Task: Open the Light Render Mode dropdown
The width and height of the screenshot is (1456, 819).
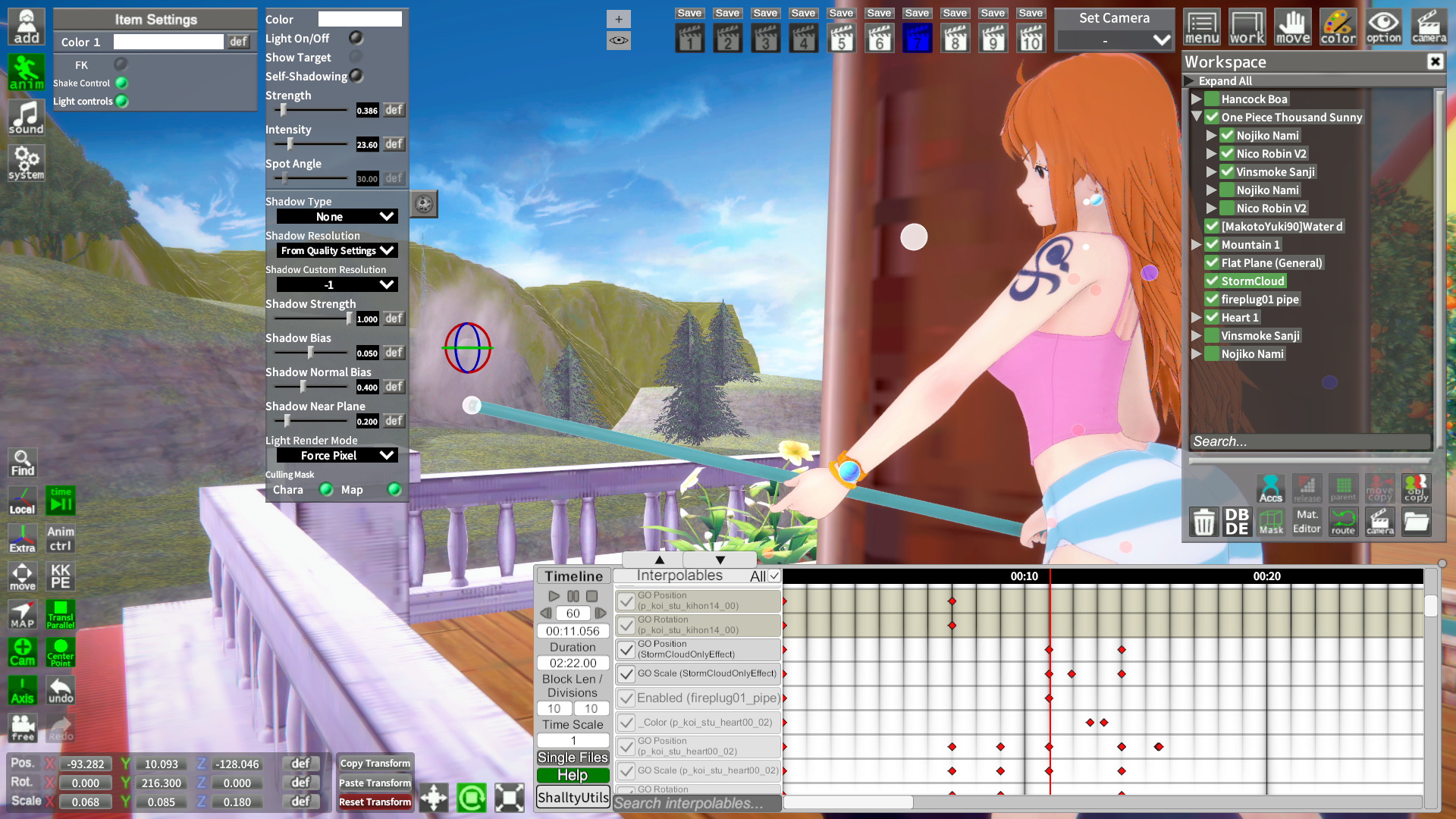Action: 337,456
